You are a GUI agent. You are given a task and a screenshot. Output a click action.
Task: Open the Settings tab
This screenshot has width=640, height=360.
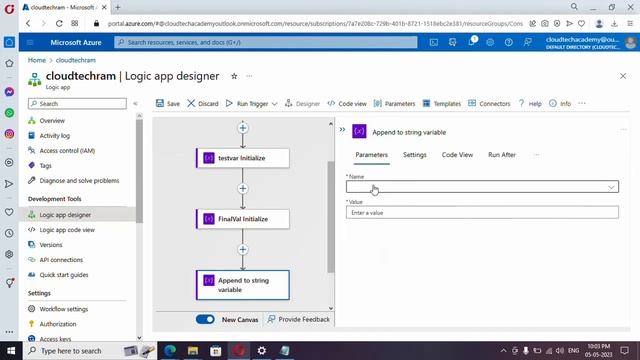pyautogui.click(x=415, y=155)
